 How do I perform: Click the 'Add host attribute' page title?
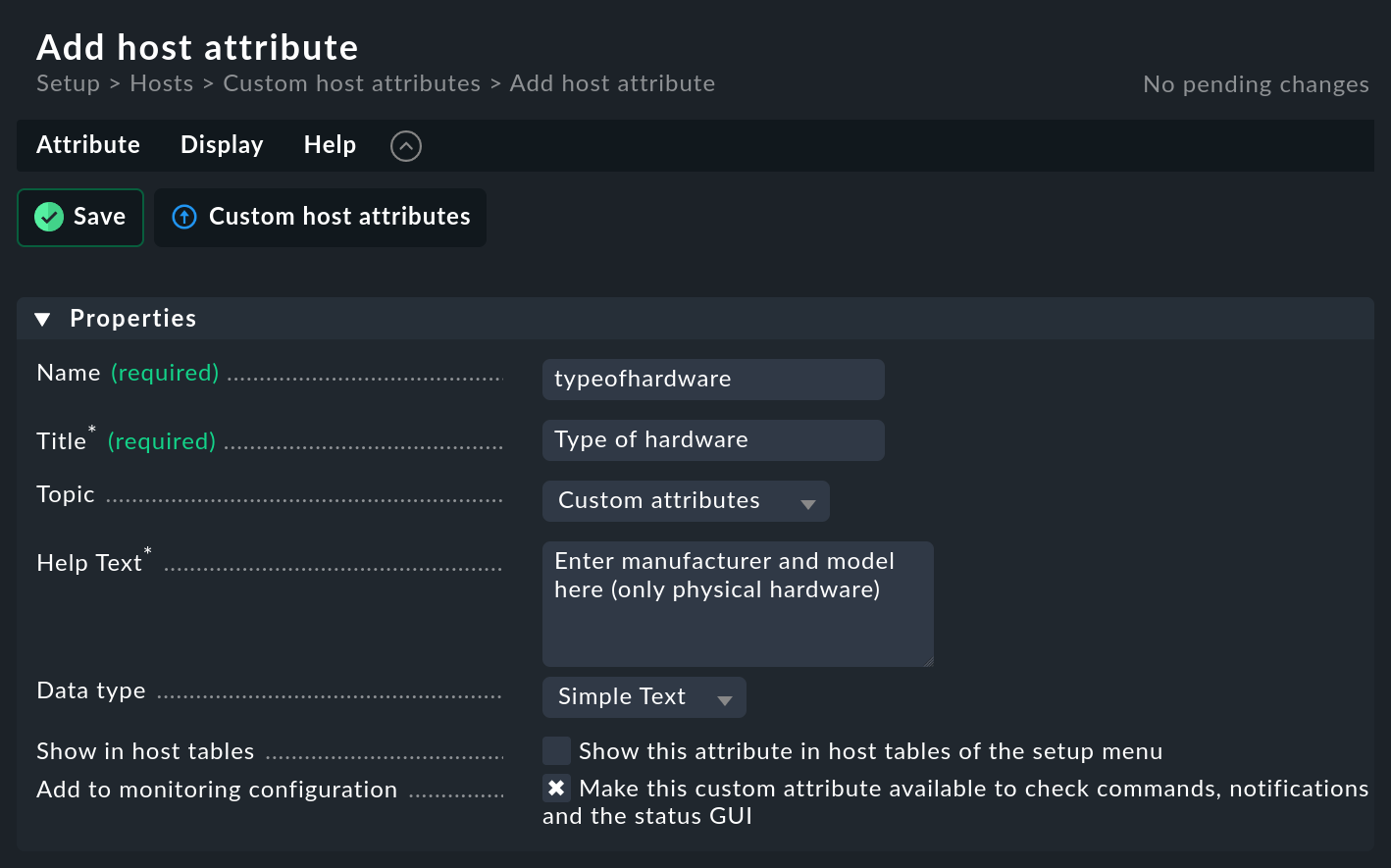(197, 47)
